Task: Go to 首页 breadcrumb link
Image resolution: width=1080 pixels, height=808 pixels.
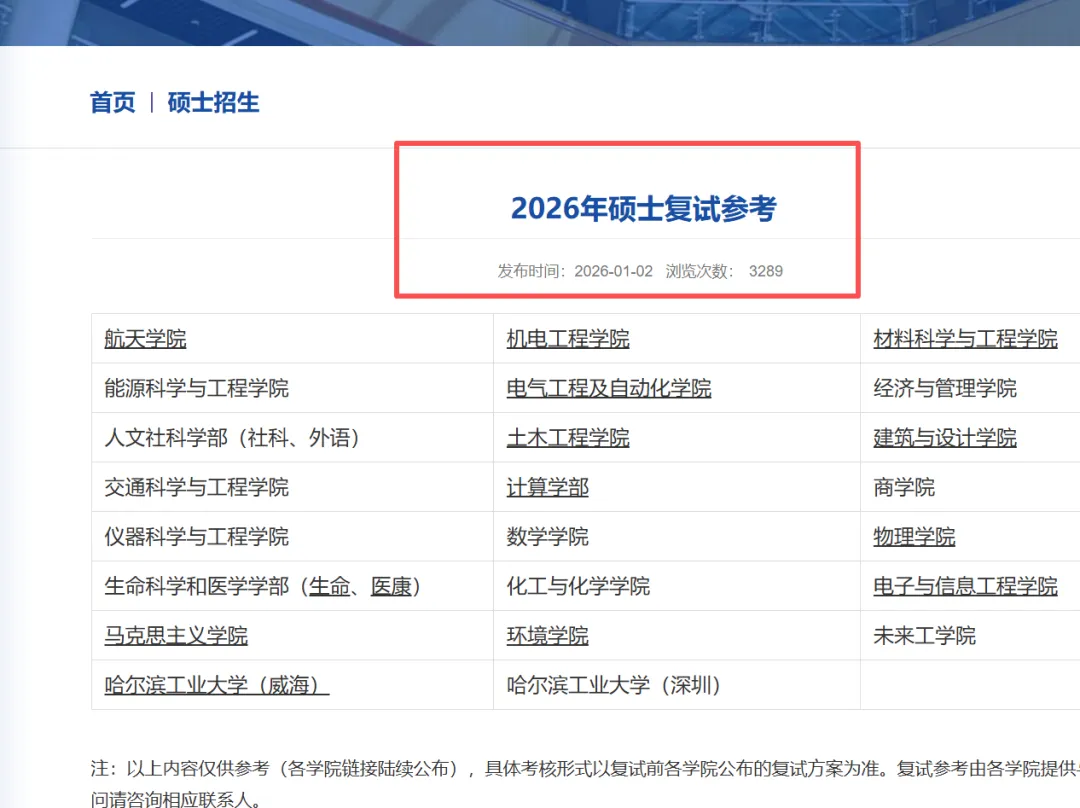Action: 113,103
